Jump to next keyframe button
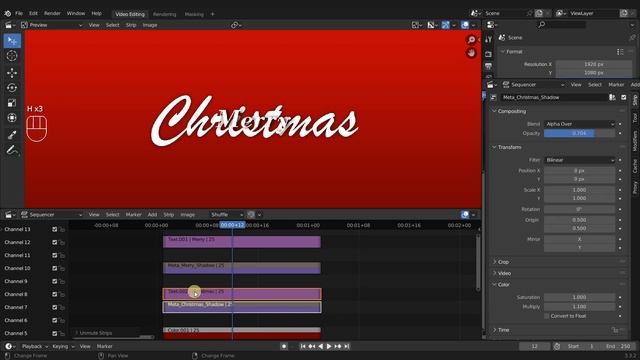 (x=338, y=346)
